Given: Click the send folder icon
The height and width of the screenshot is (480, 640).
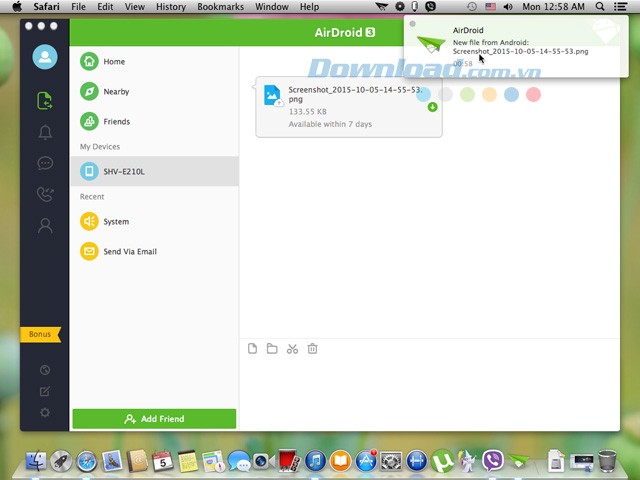Looking at the screenshot, I should tap(272, 349).
